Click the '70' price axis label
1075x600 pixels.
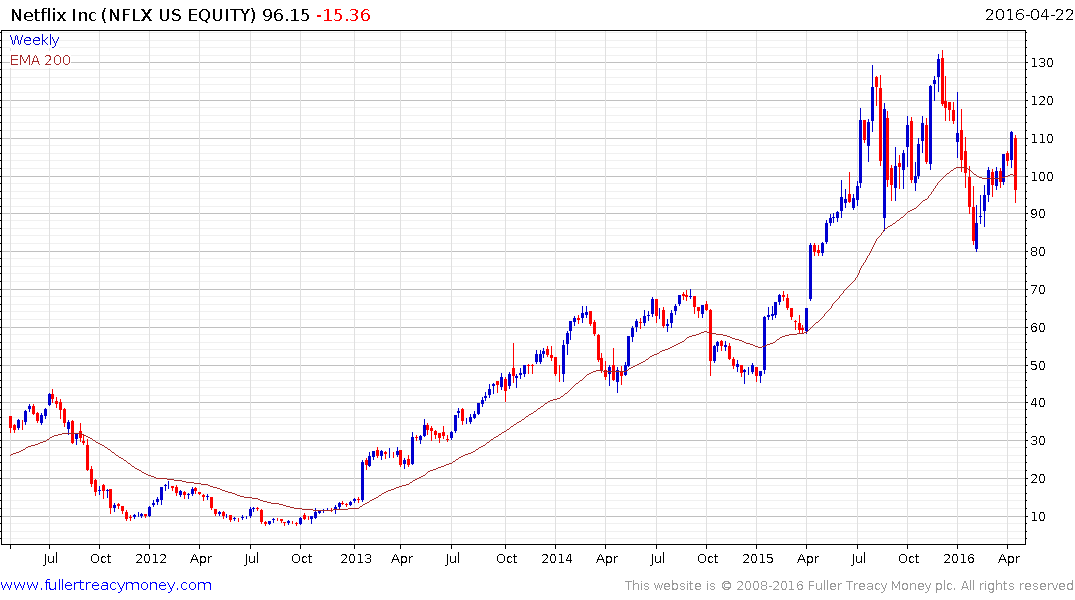(x=1038, y=290)
